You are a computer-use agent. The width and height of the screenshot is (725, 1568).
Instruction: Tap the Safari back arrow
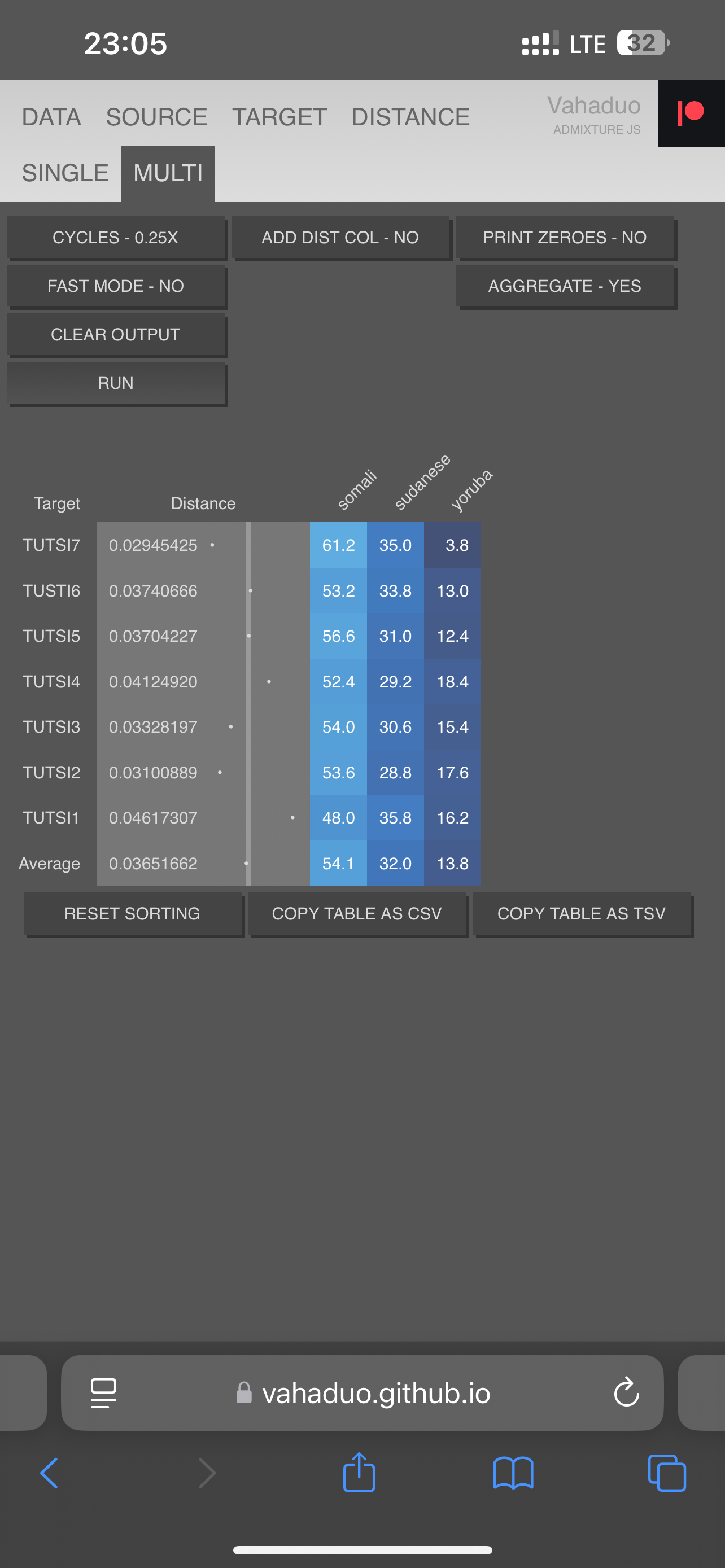pos(49,1473)
